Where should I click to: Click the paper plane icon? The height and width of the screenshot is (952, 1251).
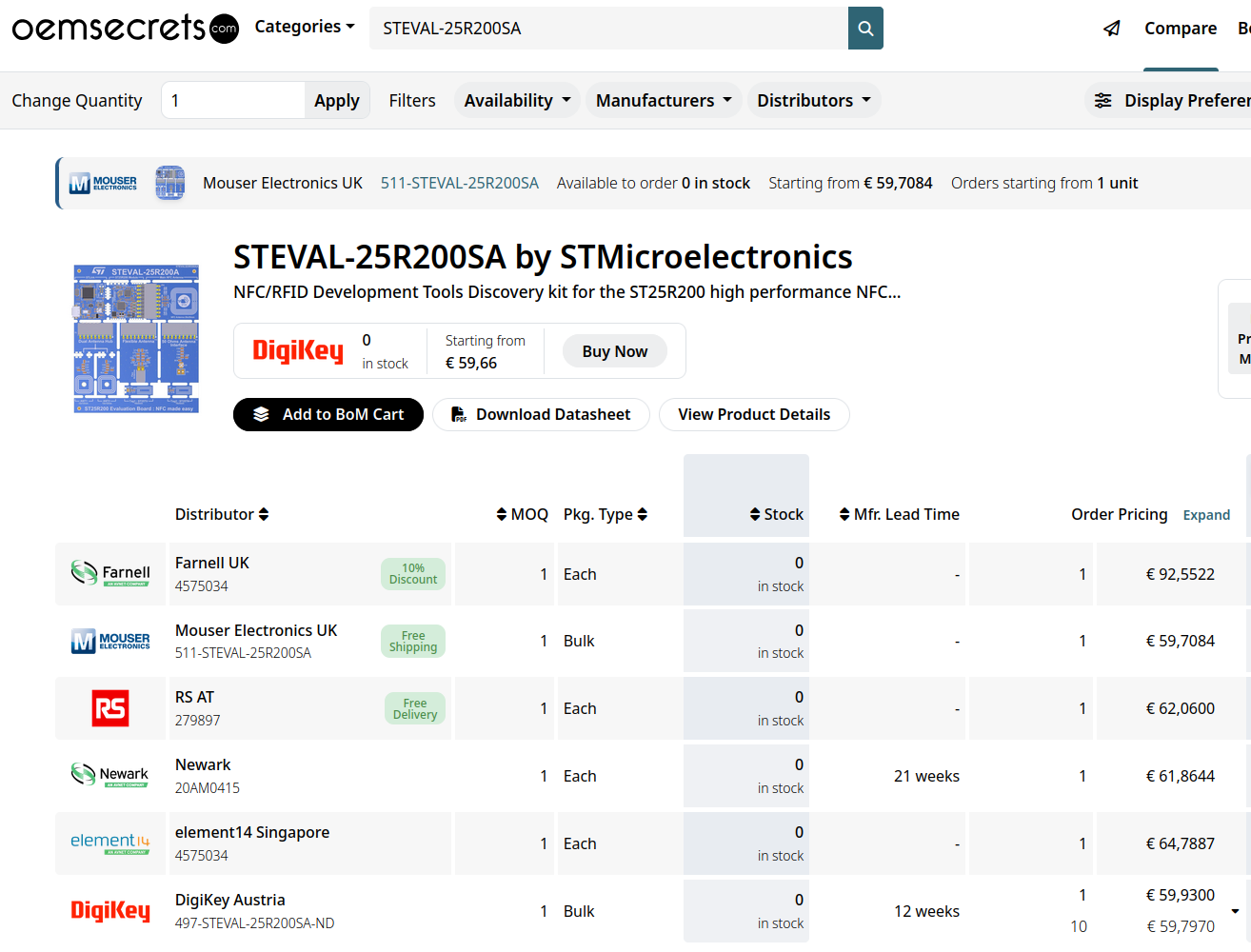click(1111, 29)
